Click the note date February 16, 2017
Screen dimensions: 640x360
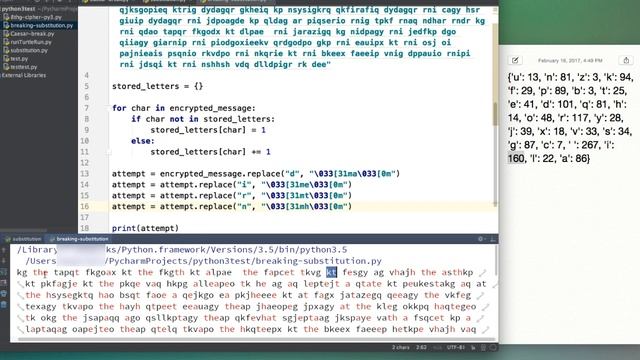(x=570, y=60)
